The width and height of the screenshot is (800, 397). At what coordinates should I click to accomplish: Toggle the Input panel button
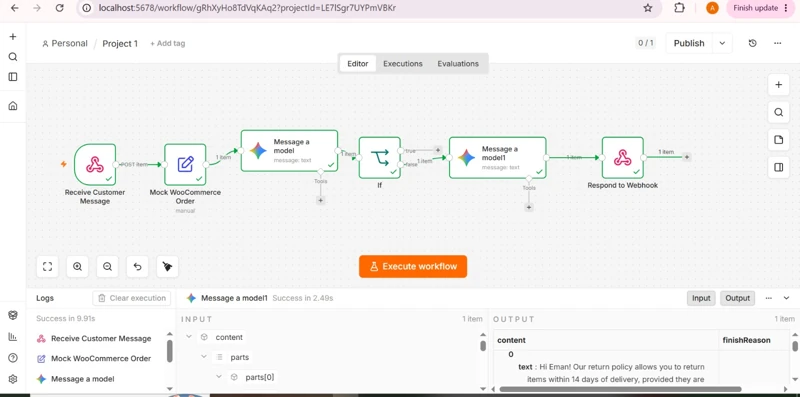[701, 298]
